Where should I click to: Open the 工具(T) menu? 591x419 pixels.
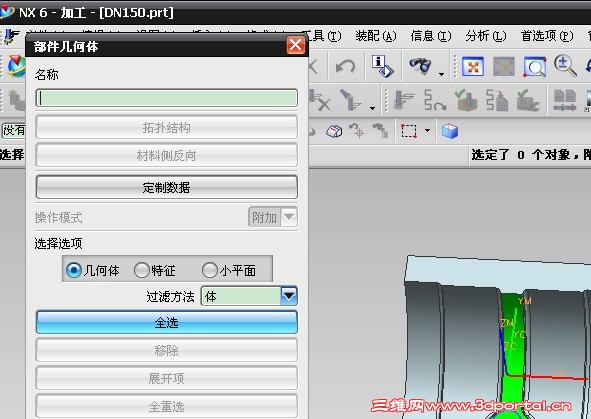[322, 36]
